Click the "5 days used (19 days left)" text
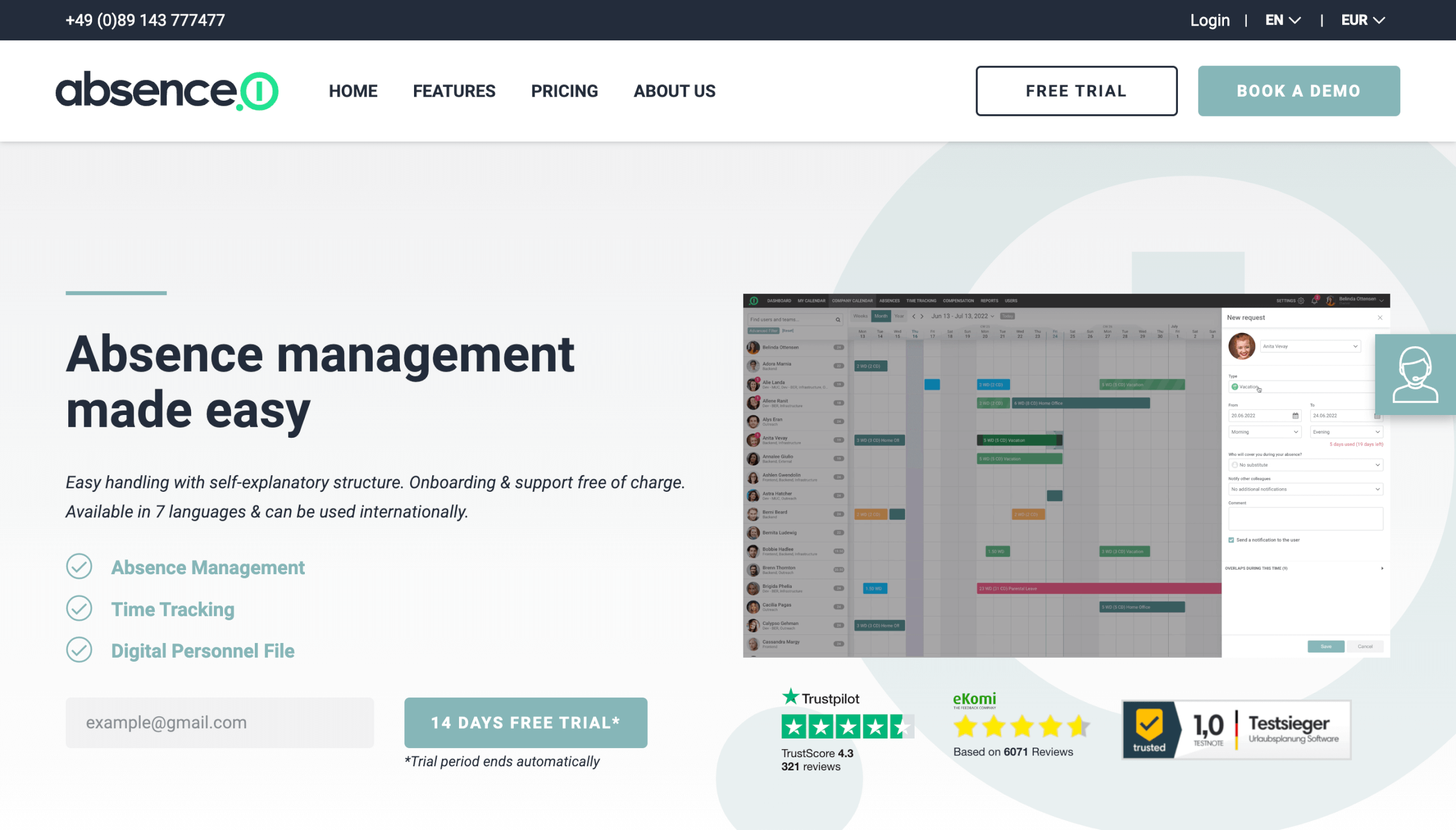This screenshot has height=830, width=1456. (x=1356, y=445)
